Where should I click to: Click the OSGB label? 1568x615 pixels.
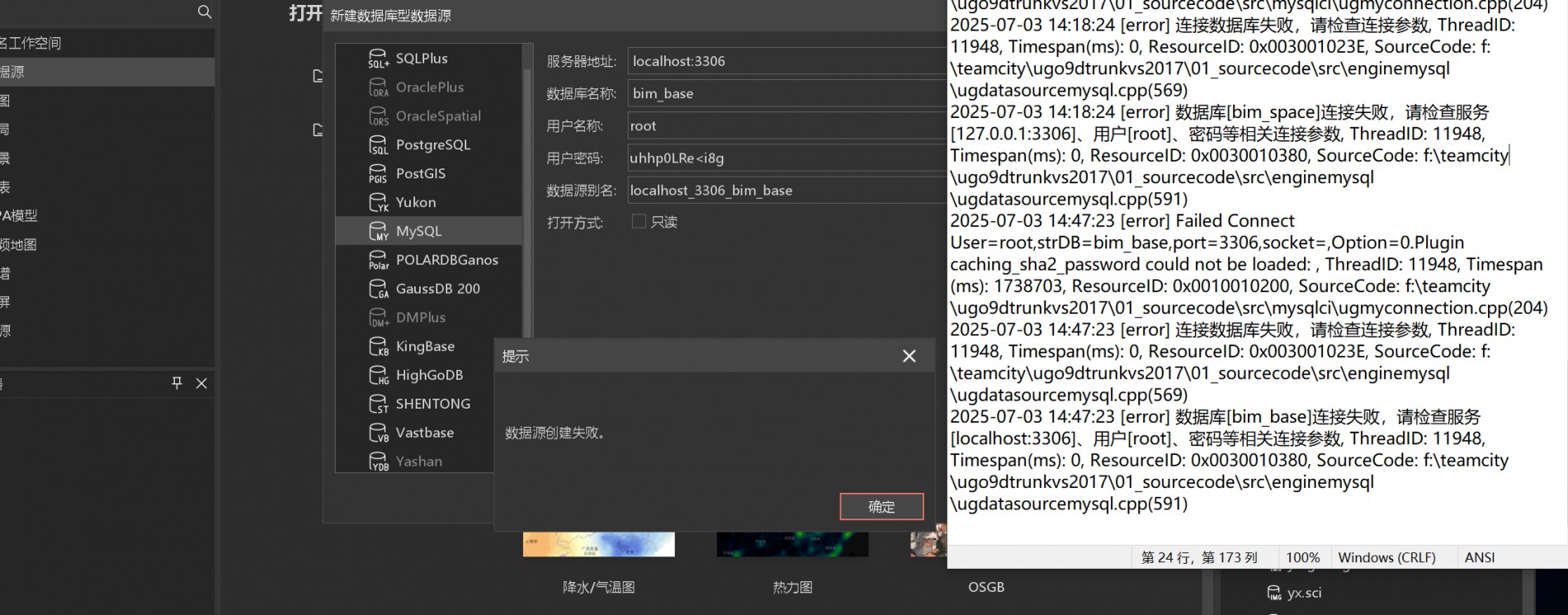point(986,587)
